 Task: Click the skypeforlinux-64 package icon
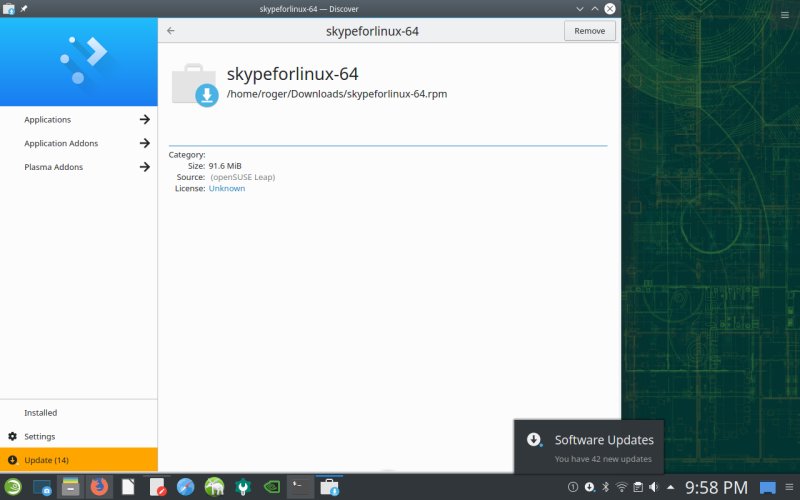(x=195, y=85)
